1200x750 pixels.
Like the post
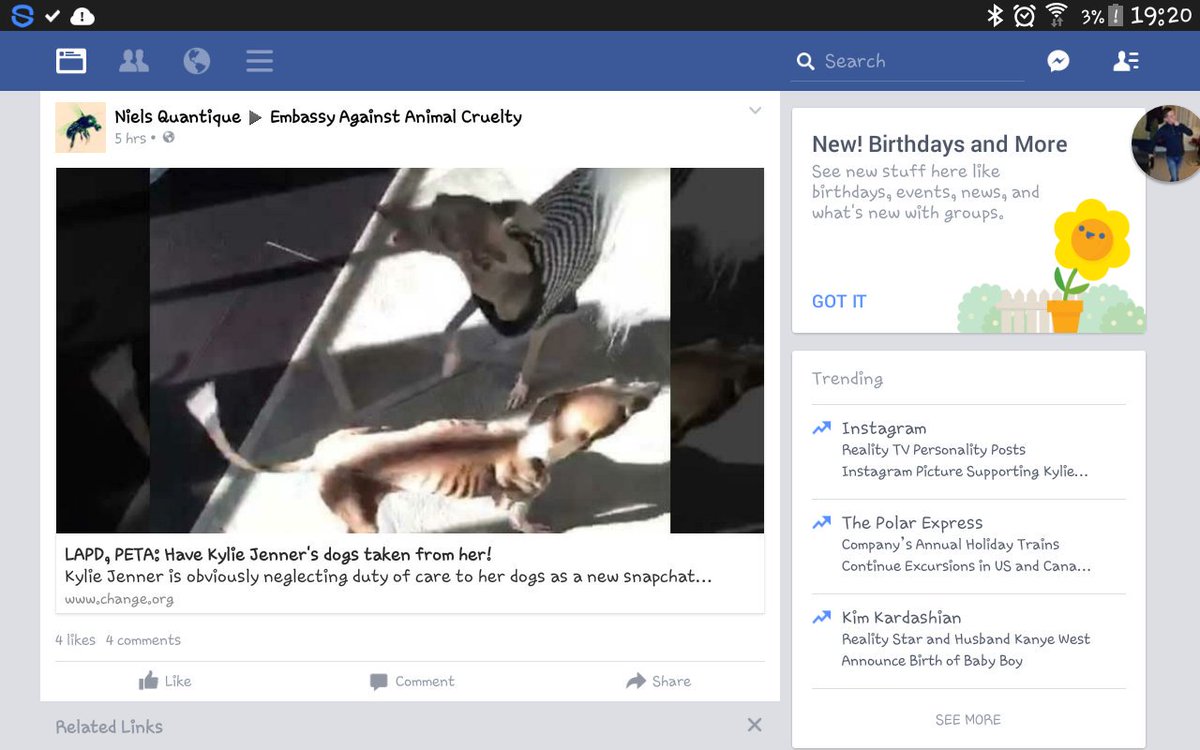coord(165,681)
